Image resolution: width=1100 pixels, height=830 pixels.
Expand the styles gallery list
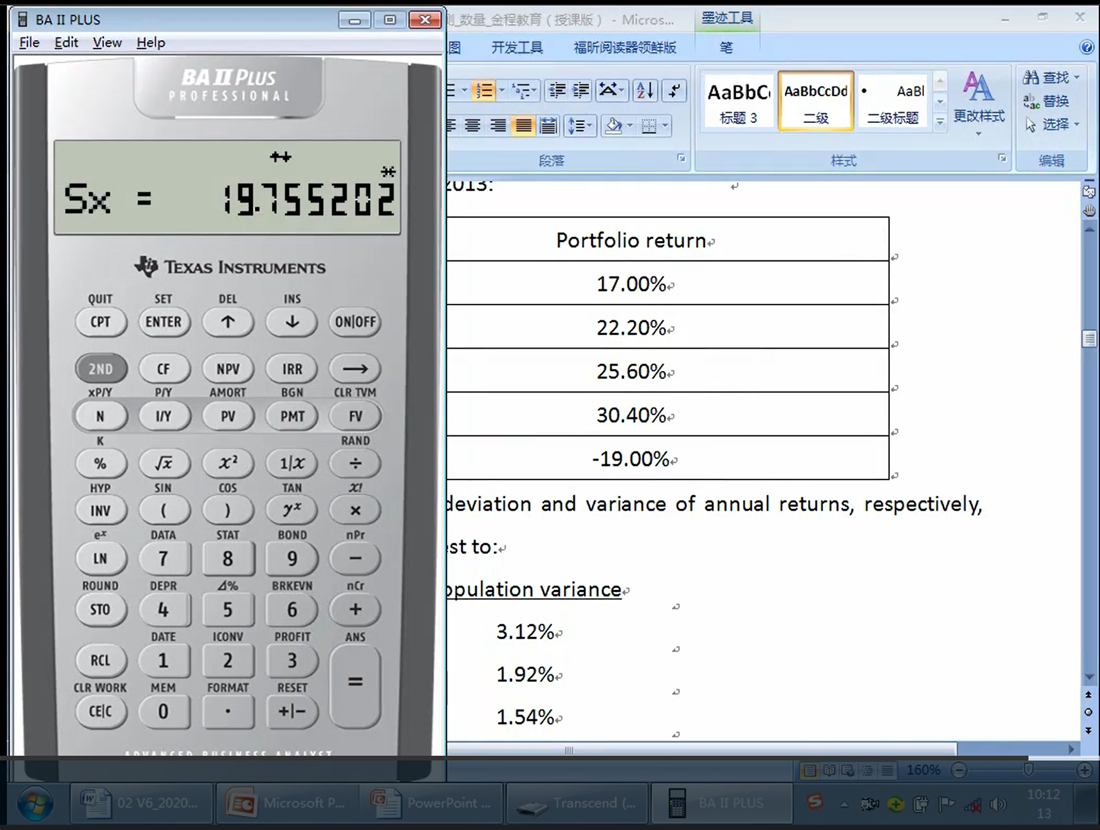940,121
